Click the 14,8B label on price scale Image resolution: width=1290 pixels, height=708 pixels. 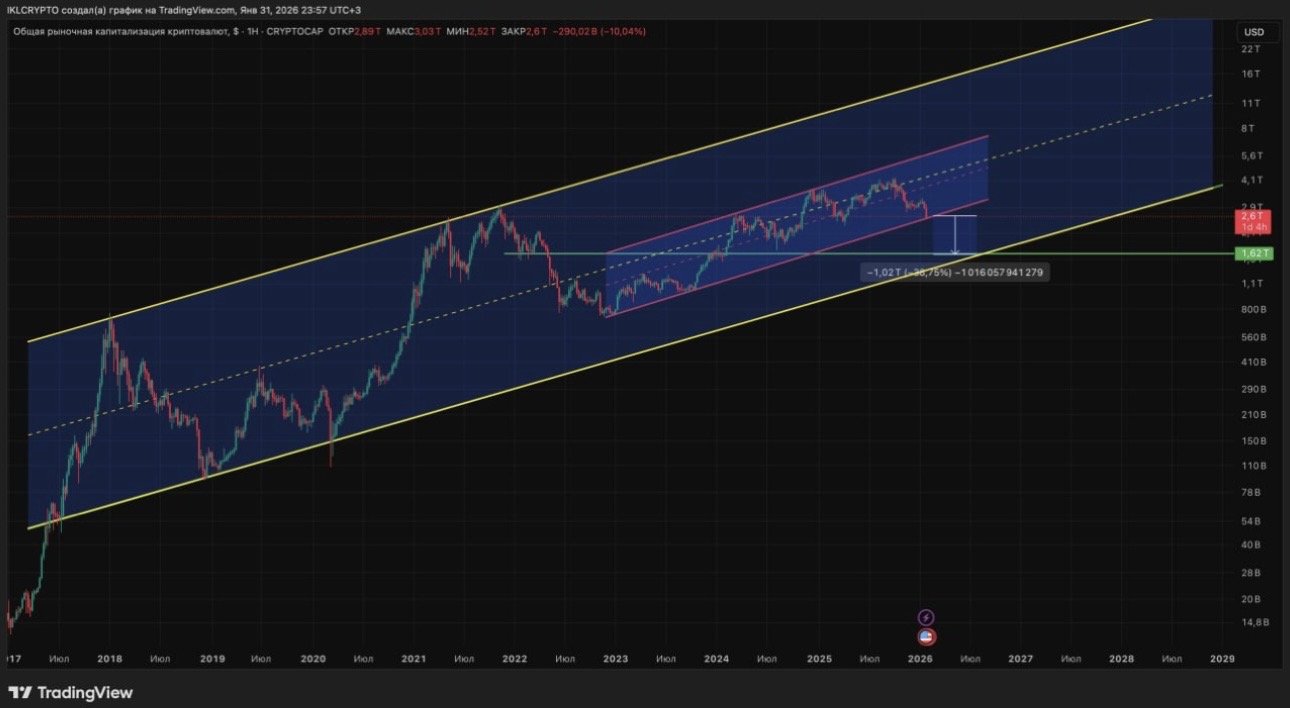tap(1254, 622)
